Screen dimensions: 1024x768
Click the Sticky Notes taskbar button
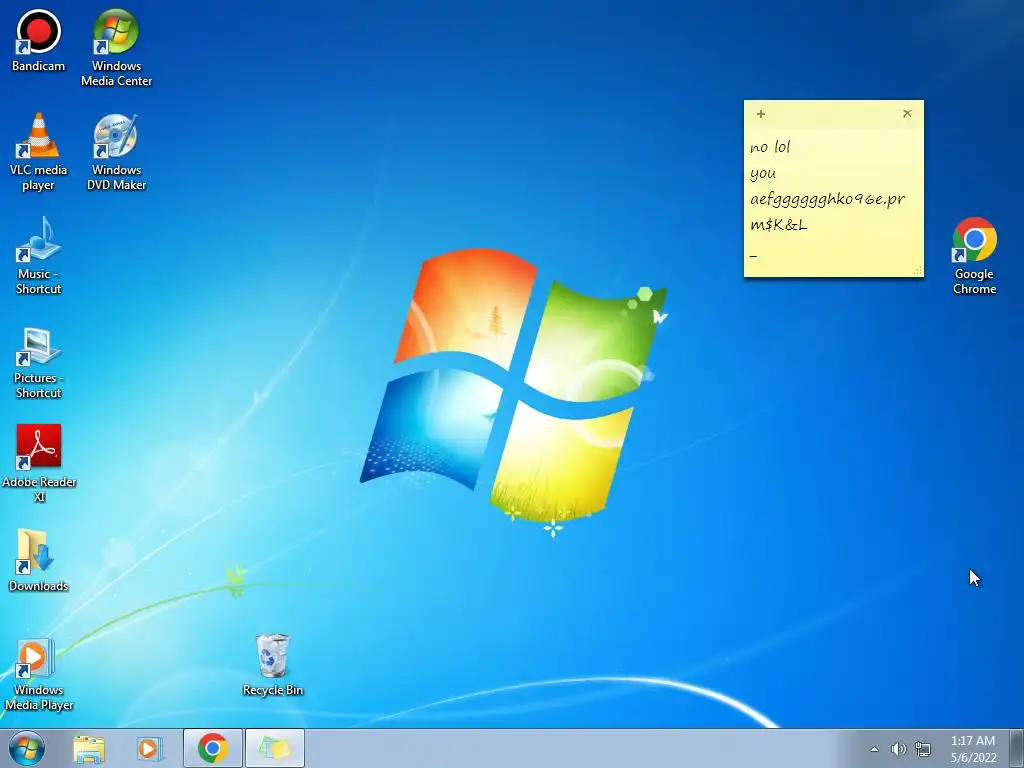pyautogui.click(x=275, y=748)
